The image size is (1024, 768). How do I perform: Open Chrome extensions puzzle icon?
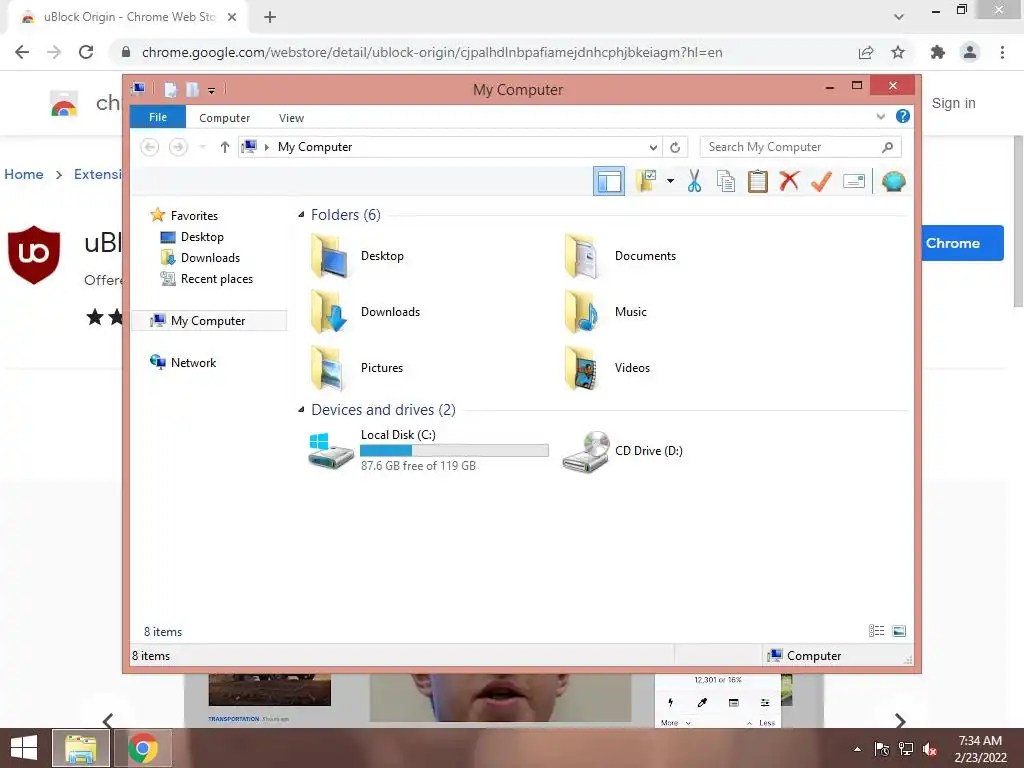tap(938, 52)
